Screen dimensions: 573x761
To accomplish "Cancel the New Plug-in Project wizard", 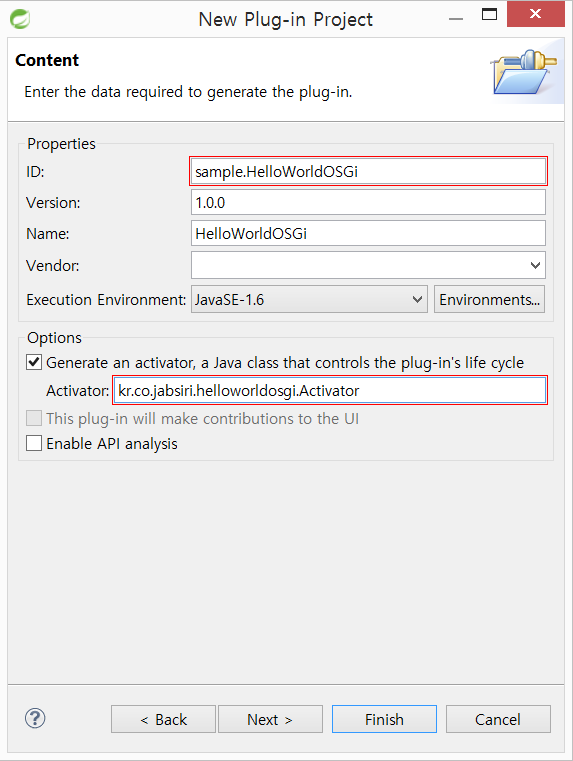I will pos(498,719).
